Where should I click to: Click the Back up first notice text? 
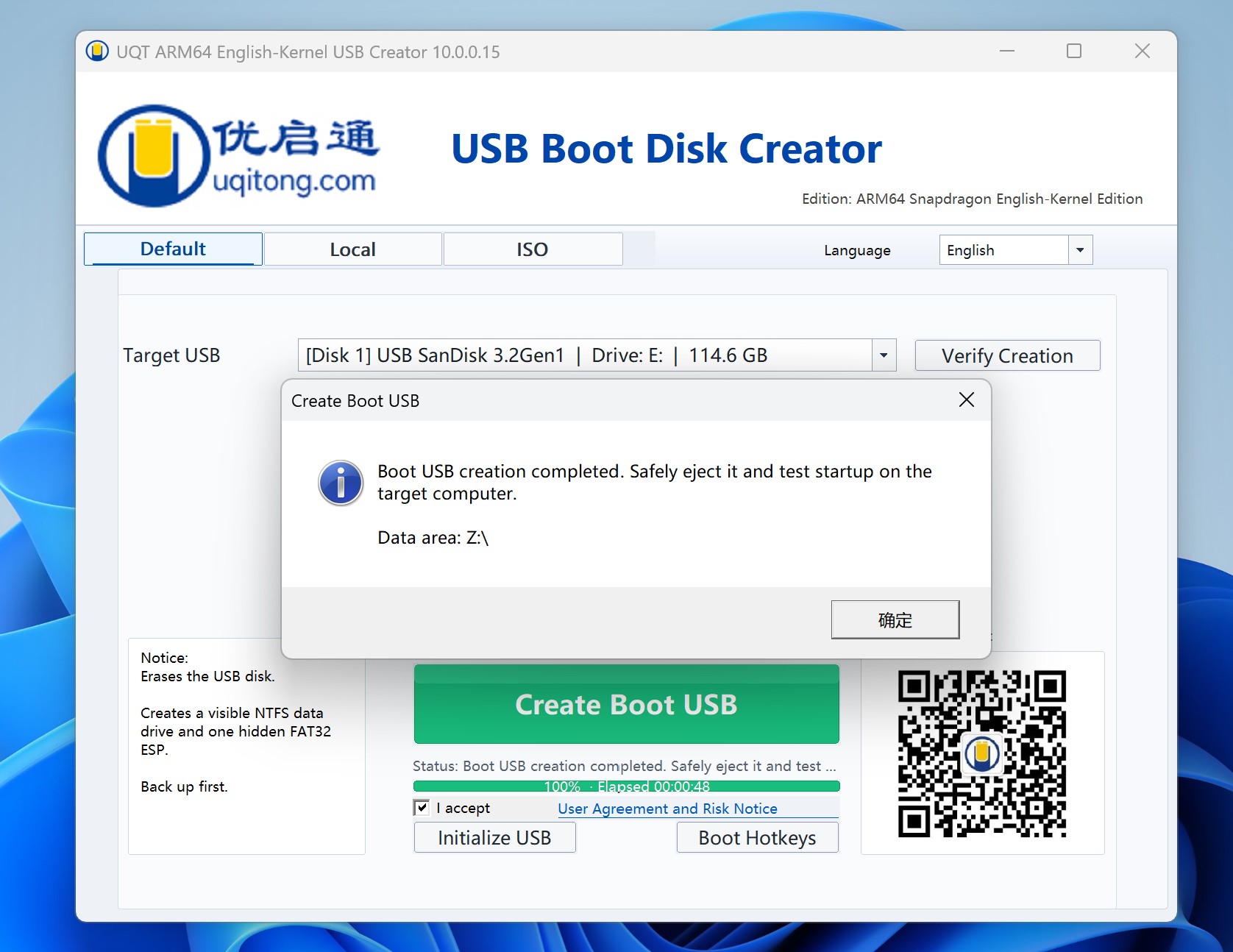click(x=184, y=786)
